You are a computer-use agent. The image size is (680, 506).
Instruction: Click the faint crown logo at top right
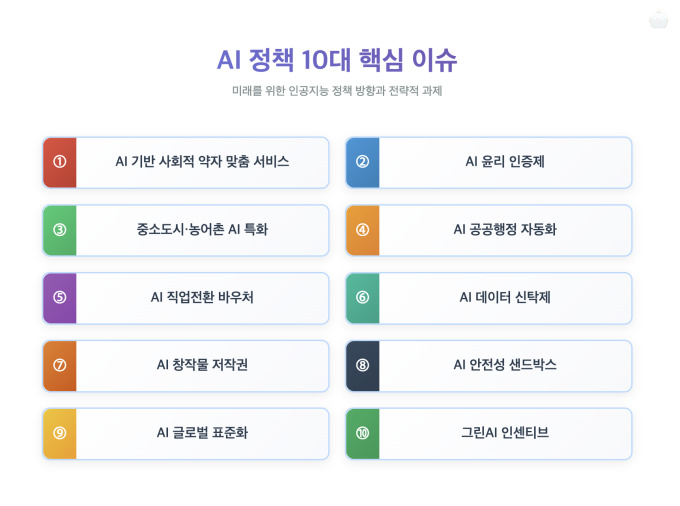[658, 19]
